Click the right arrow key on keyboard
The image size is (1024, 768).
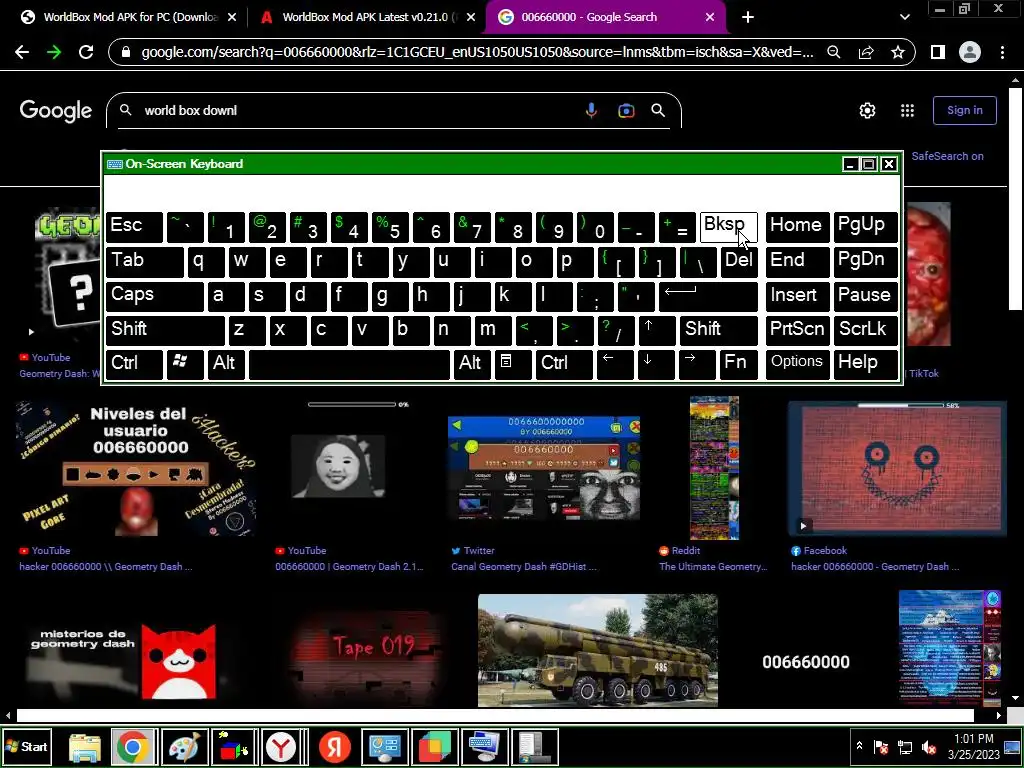tap(697, 364)
